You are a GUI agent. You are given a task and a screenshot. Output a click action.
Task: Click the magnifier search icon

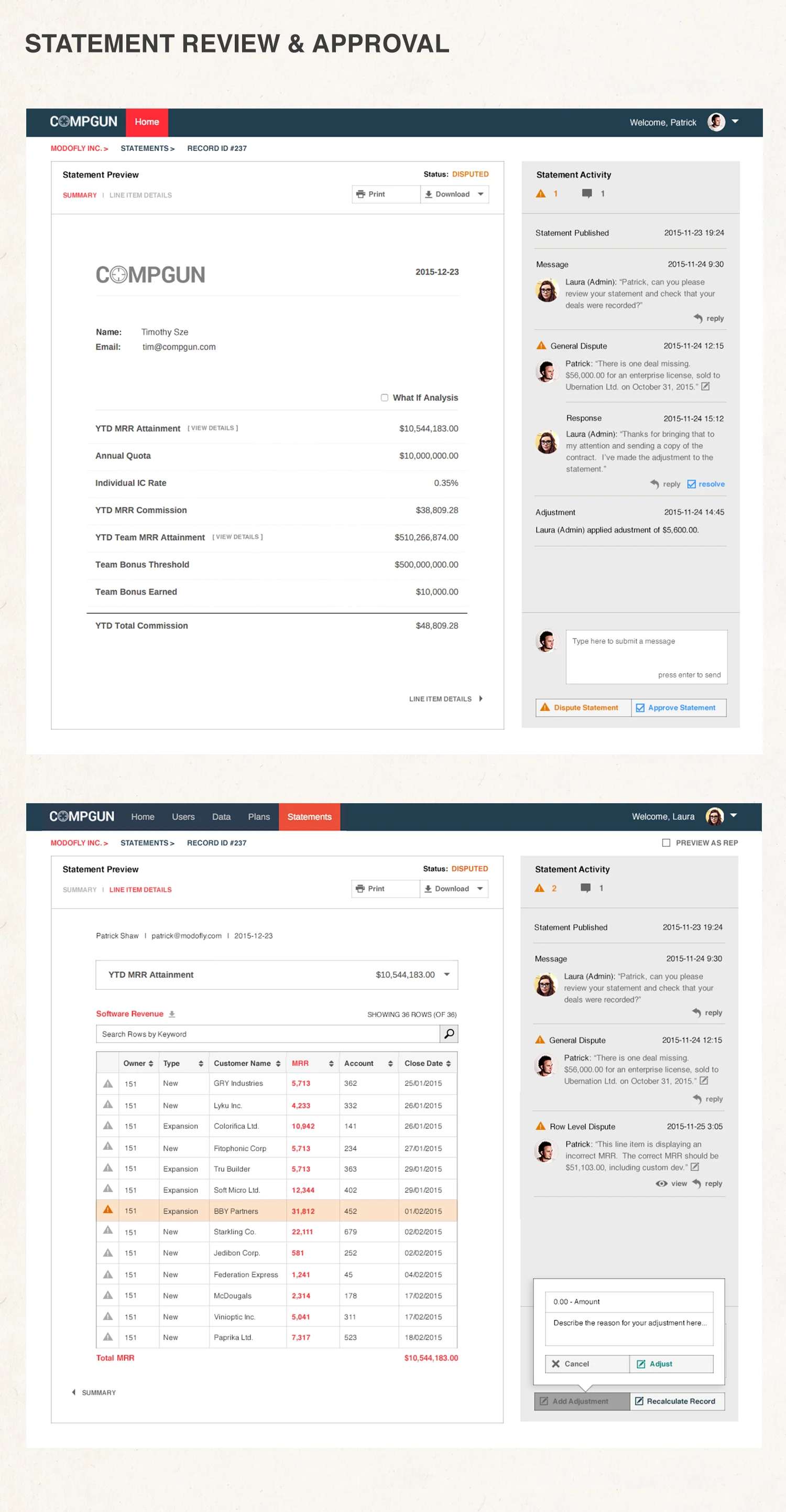[449, 1034]
